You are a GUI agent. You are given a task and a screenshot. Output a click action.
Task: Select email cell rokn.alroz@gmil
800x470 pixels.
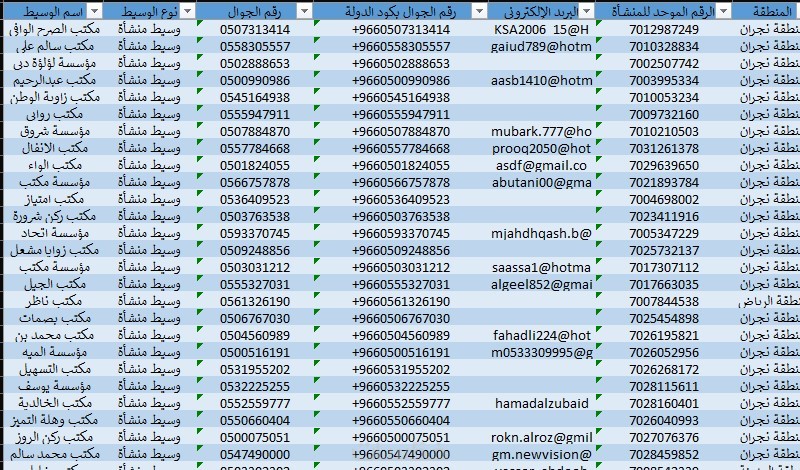point(541,437)
